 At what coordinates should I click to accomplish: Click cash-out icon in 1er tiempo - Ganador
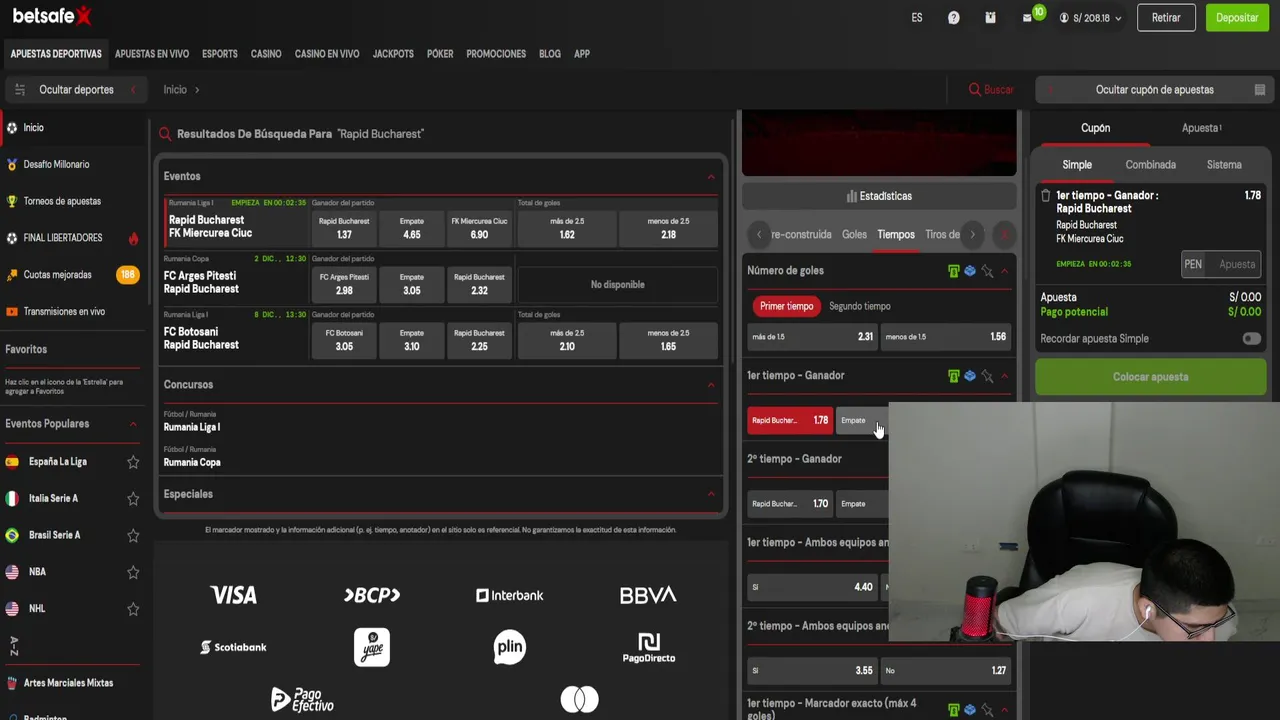click(953, 376)
